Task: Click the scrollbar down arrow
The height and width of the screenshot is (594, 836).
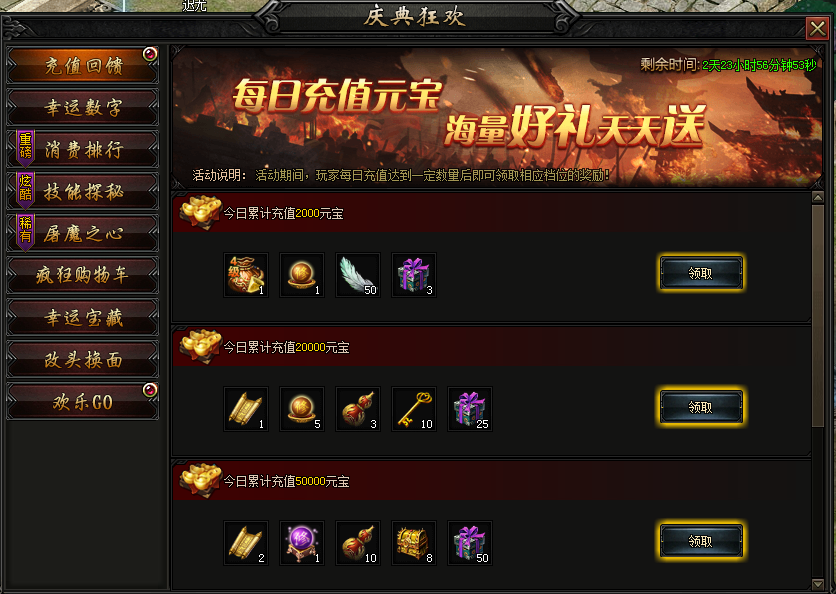Action: (x=817, y=584)
